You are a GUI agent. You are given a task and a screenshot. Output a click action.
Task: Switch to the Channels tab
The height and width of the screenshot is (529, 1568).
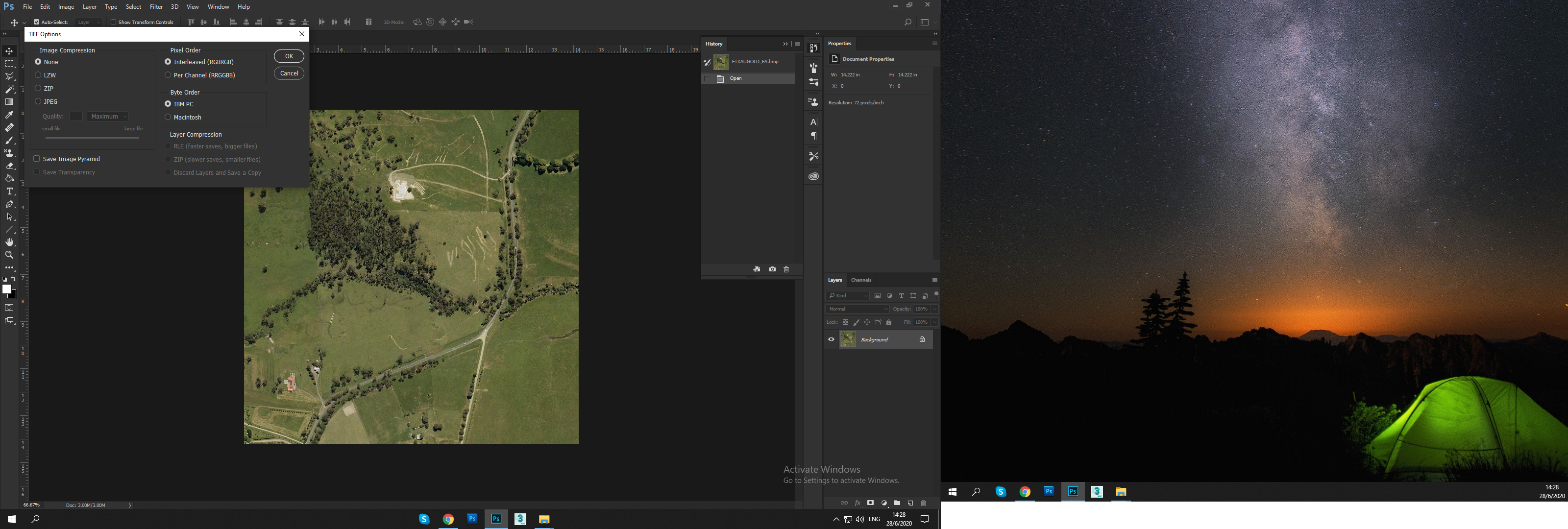(x=861, y=280)
